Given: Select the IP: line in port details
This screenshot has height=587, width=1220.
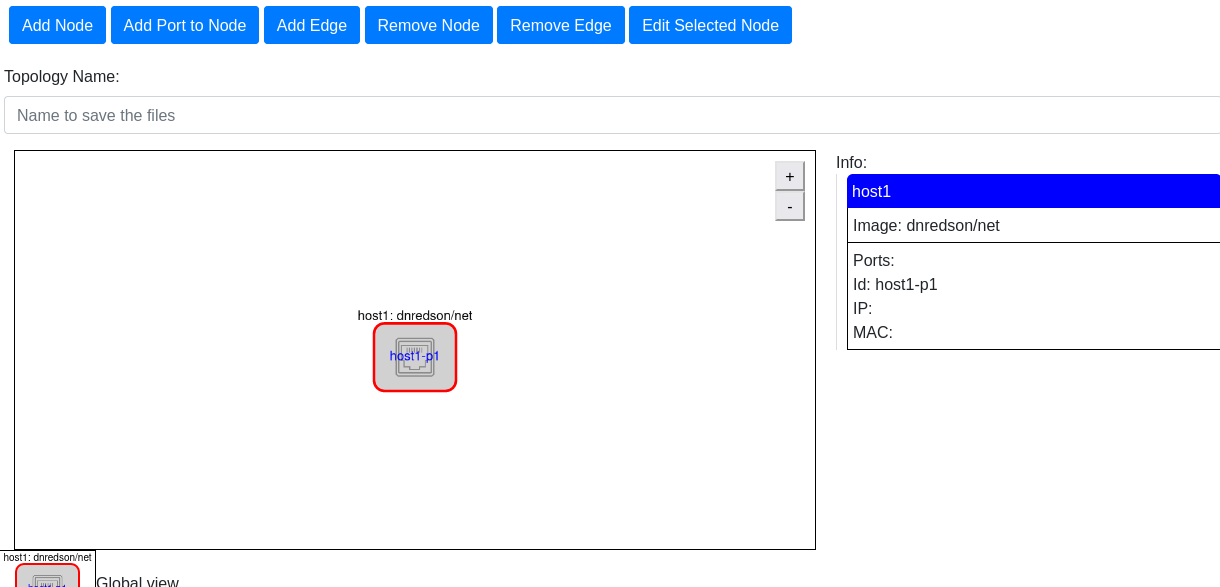Looking at the screenshot, I should (862, 309).
